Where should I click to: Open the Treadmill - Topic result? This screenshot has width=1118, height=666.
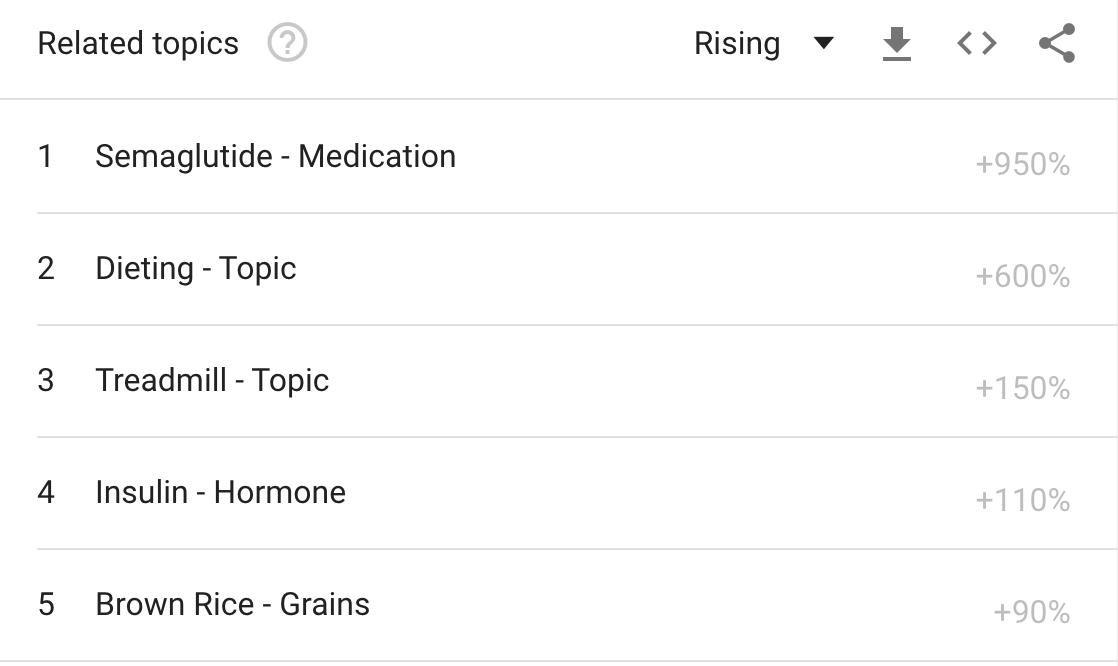(x=212, y=380)
